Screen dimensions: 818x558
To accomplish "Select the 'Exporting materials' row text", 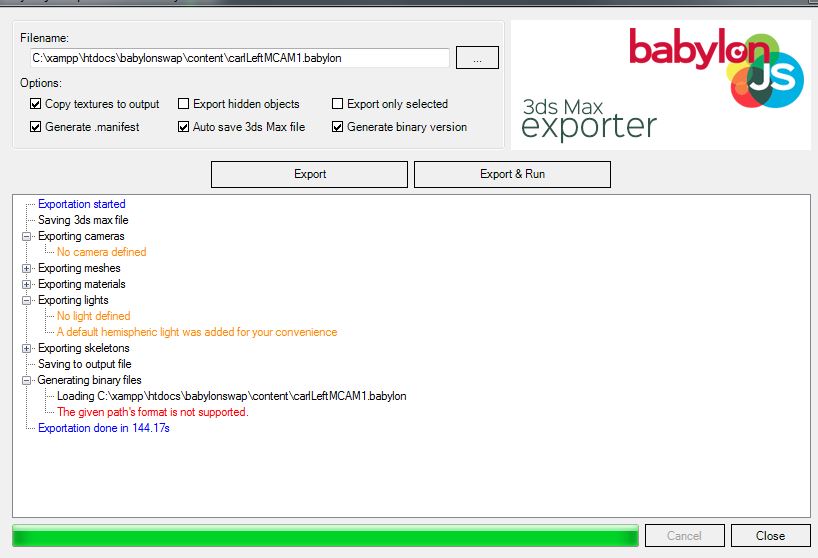I will (82, 284).
